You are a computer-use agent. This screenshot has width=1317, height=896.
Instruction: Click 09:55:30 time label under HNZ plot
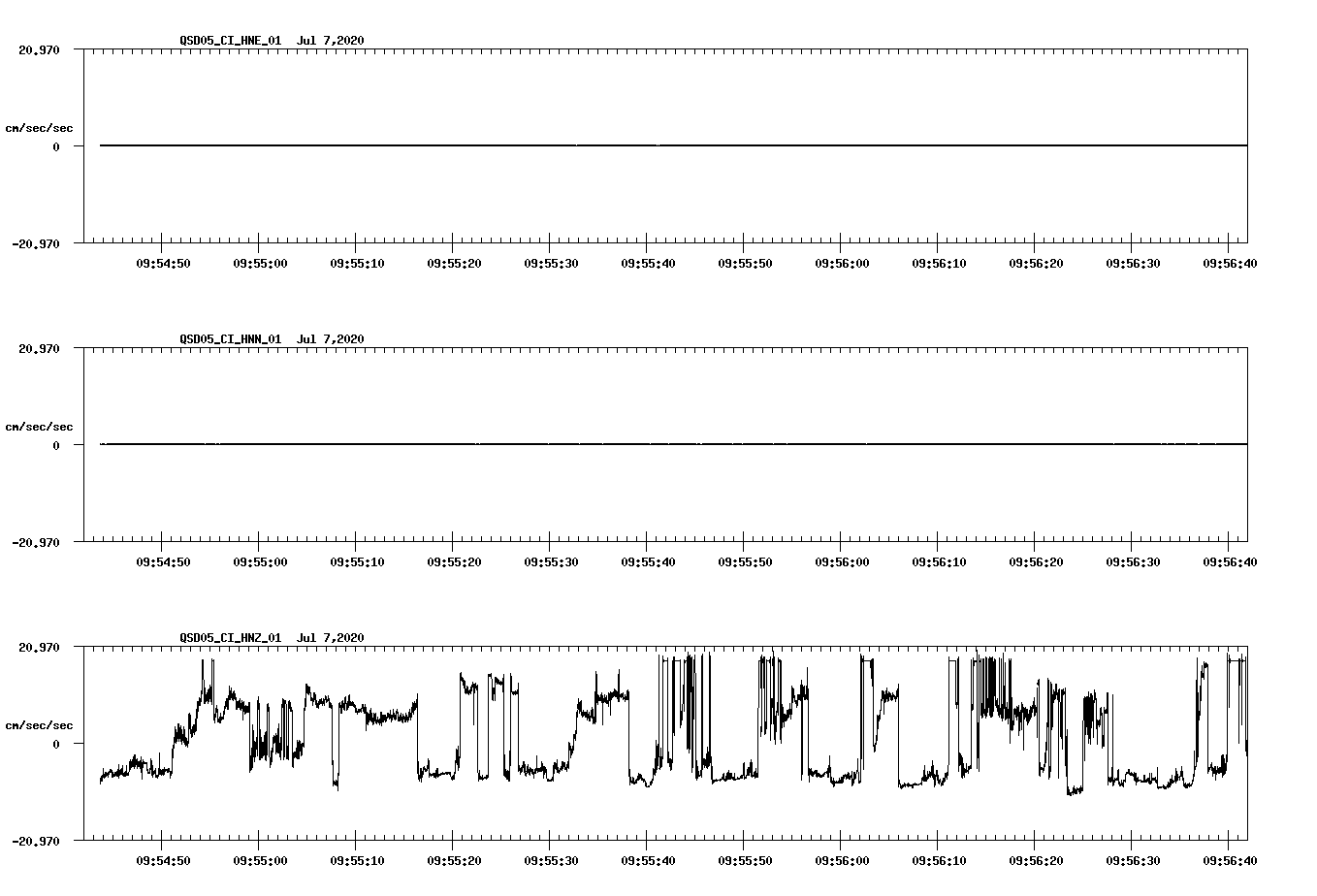click(x=551, y=860)
